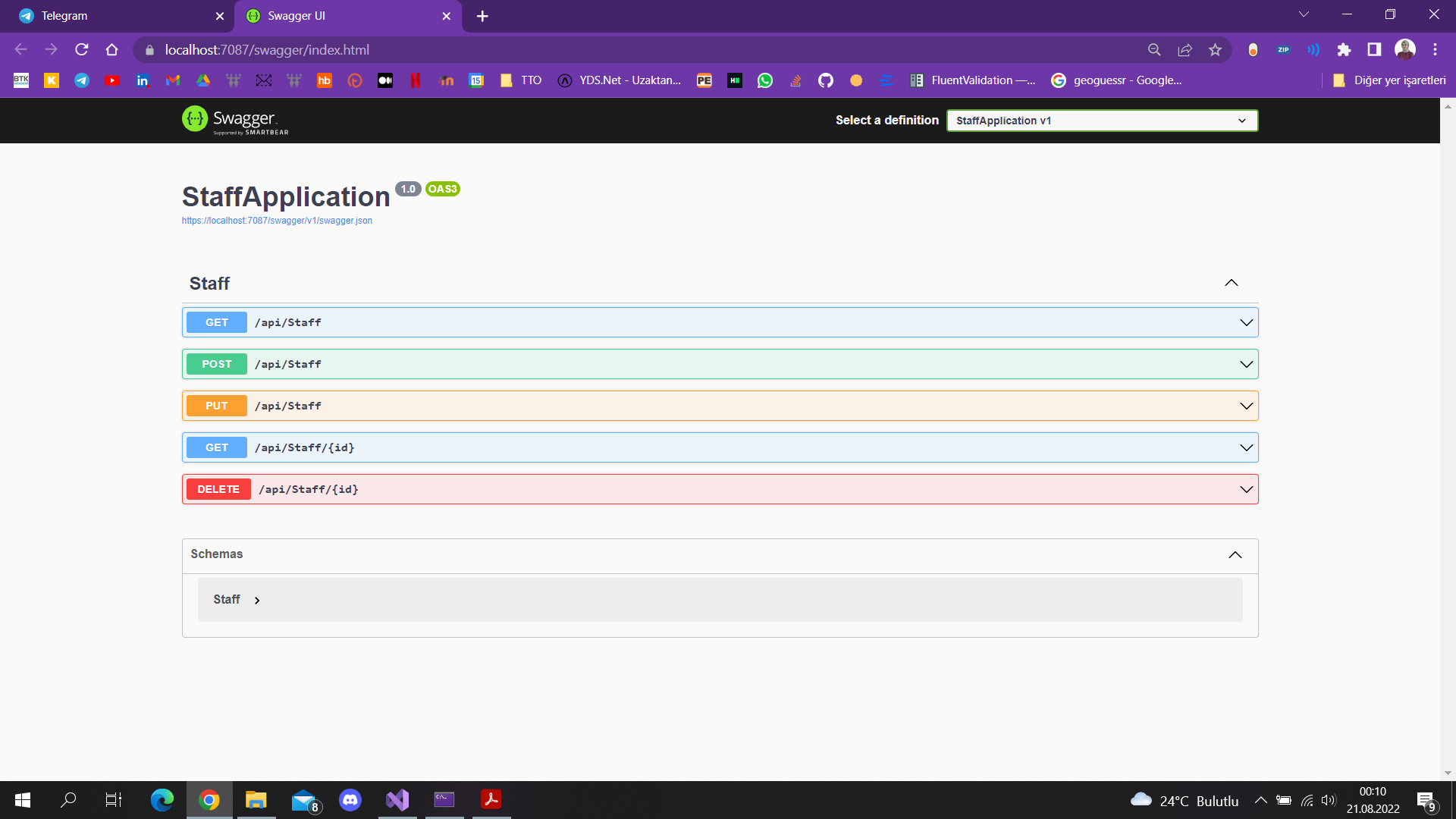The height and width of the screenshot is (819, 1456).
Task: Open Visual Studio from the taskbar
Action: [397, 799]
